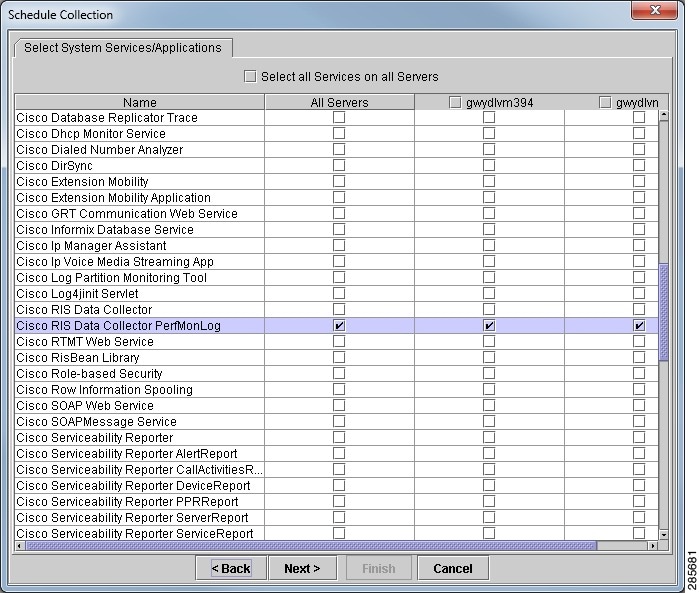Select the Cisco Log4jinit Servlet row name

77,294
